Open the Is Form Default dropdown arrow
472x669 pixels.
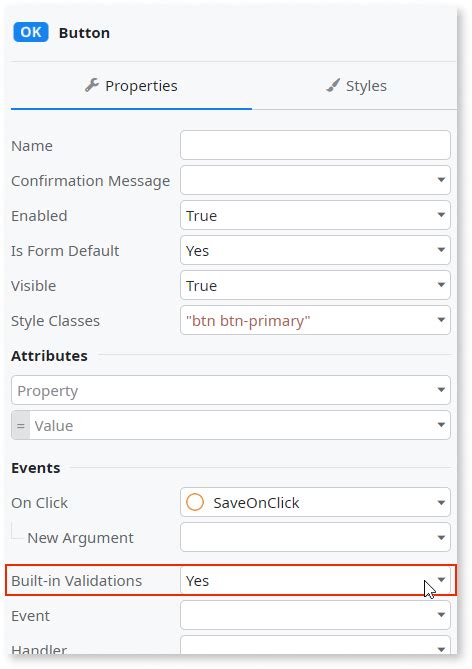click(x=441, y=250)
